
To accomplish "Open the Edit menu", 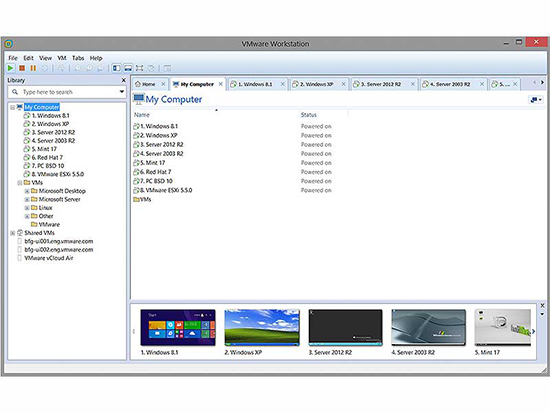I will tap(28, 58).
